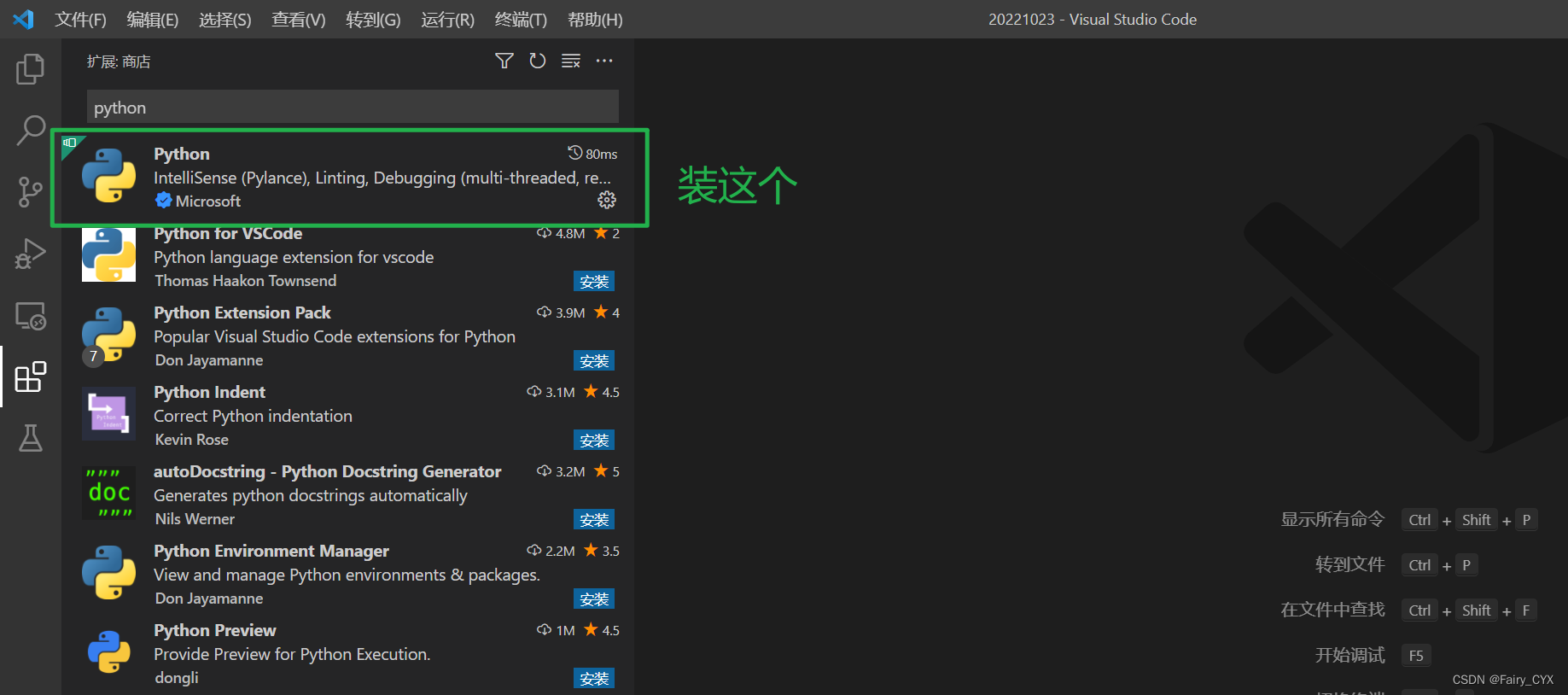Click the 4.8M download count

561,233
